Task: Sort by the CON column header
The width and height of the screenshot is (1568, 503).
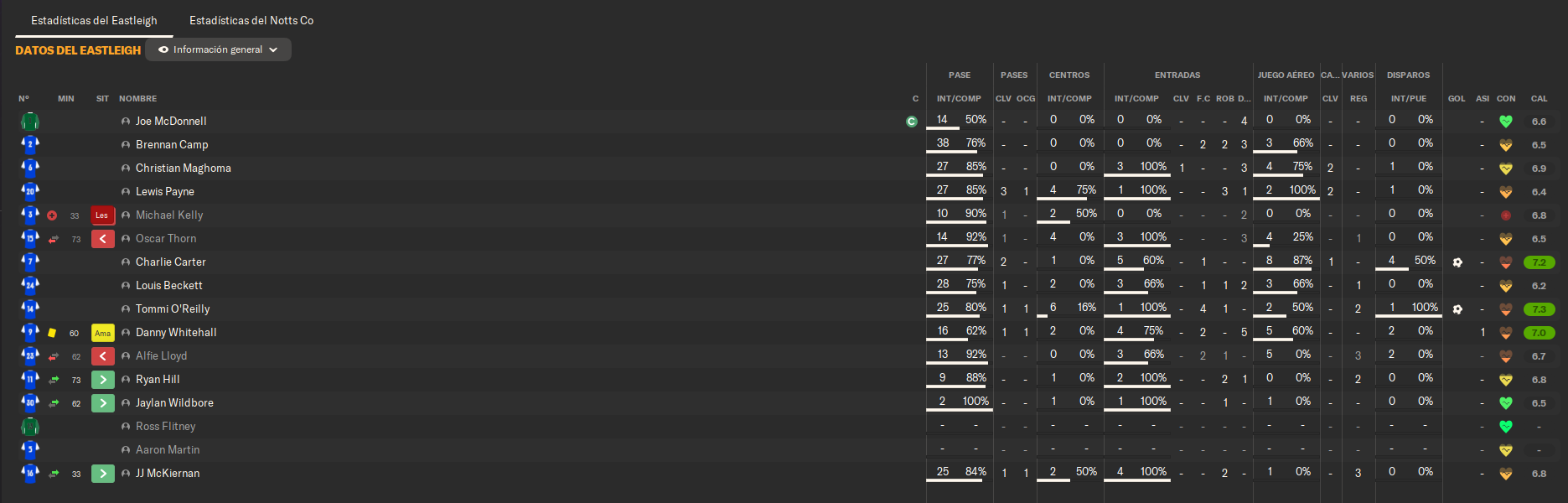Action: [x=1506, y=99]
